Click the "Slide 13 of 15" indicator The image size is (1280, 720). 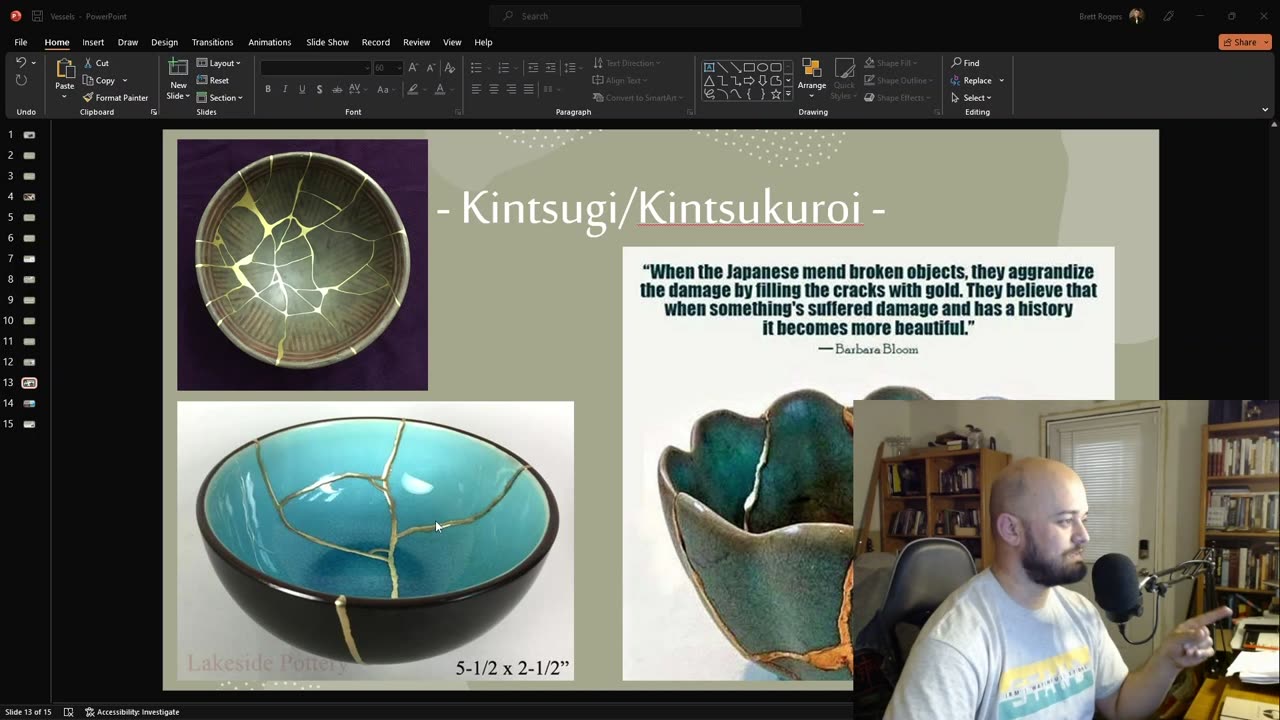[28, 712]
